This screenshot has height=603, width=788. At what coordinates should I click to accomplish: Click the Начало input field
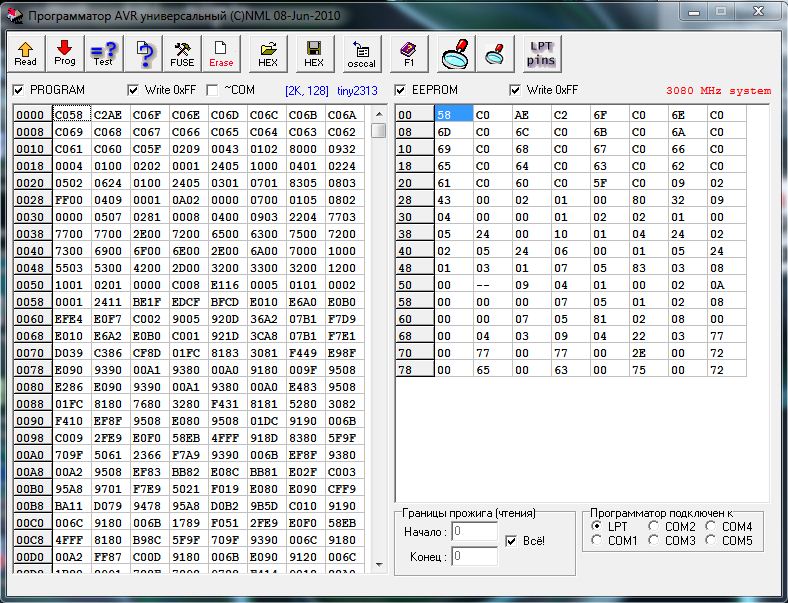click(474, 531)
